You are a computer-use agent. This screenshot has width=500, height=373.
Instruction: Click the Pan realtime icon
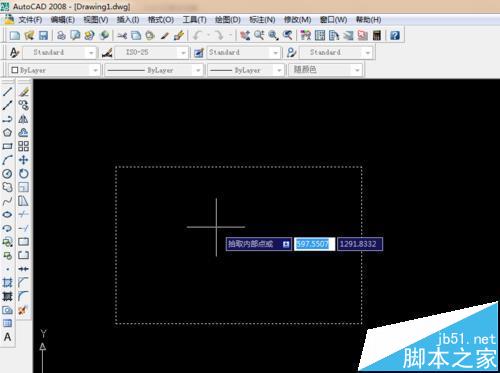(x=245, y=35)
